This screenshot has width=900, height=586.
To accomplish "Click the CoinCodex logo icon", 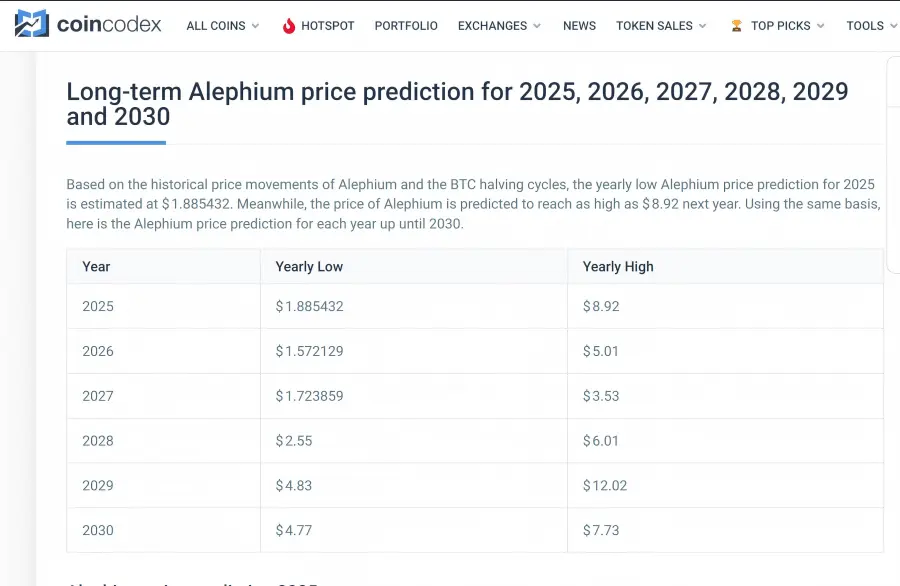I will pos(30,25).
